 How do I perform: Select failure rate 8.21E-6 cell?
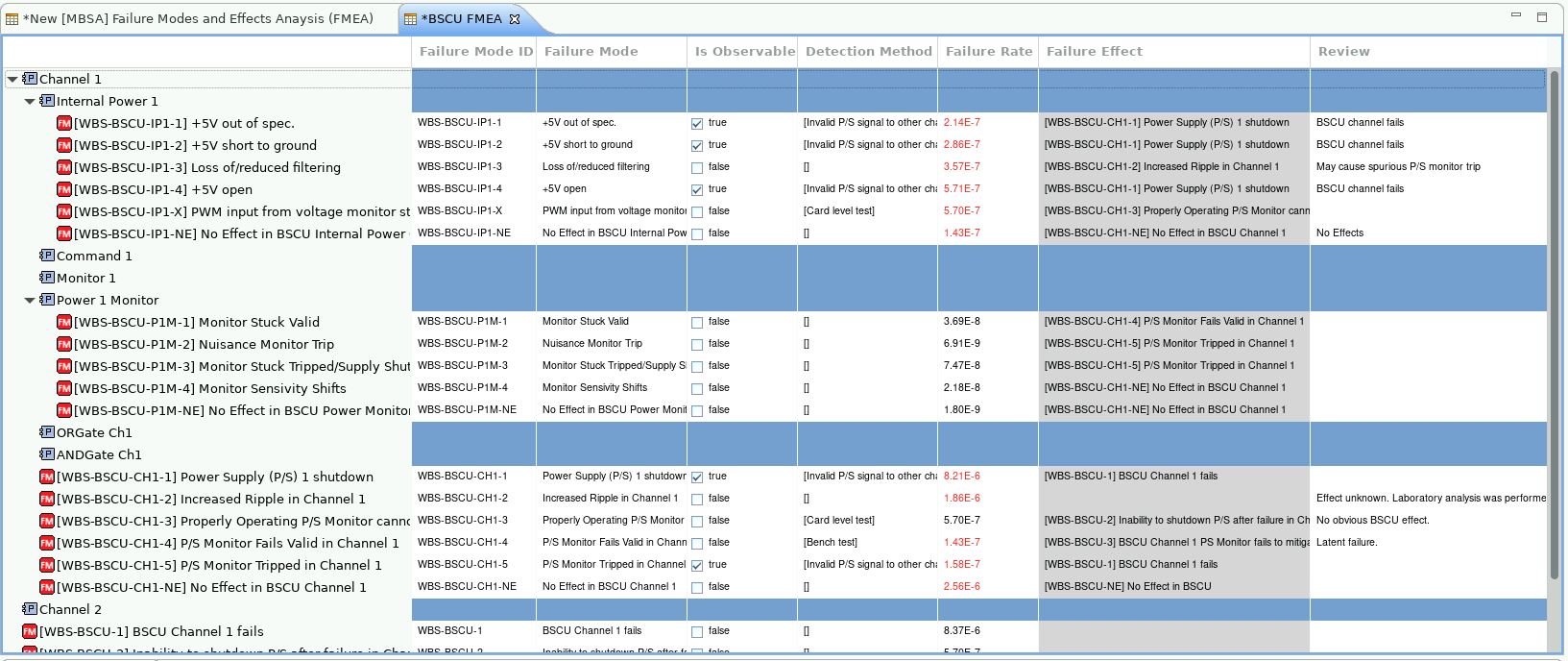pos(988,477)
